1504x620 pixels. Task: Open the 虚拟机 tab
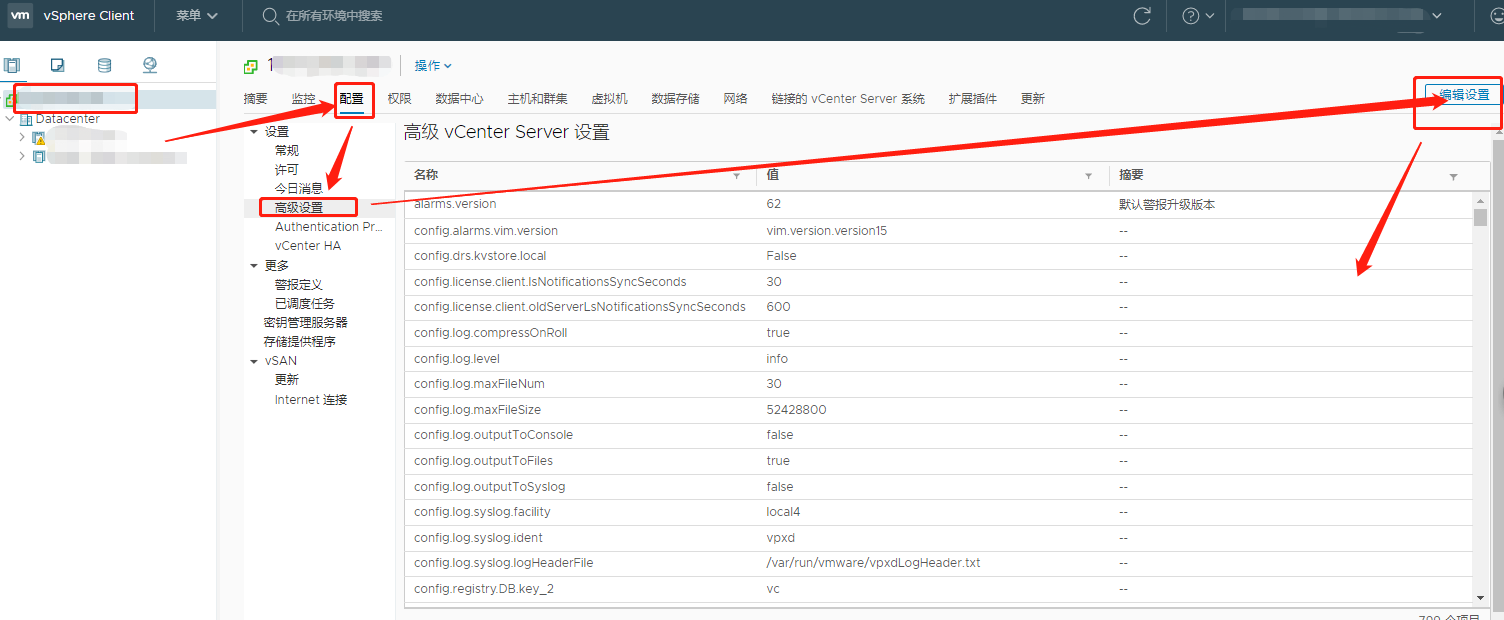tap(609, 99)
